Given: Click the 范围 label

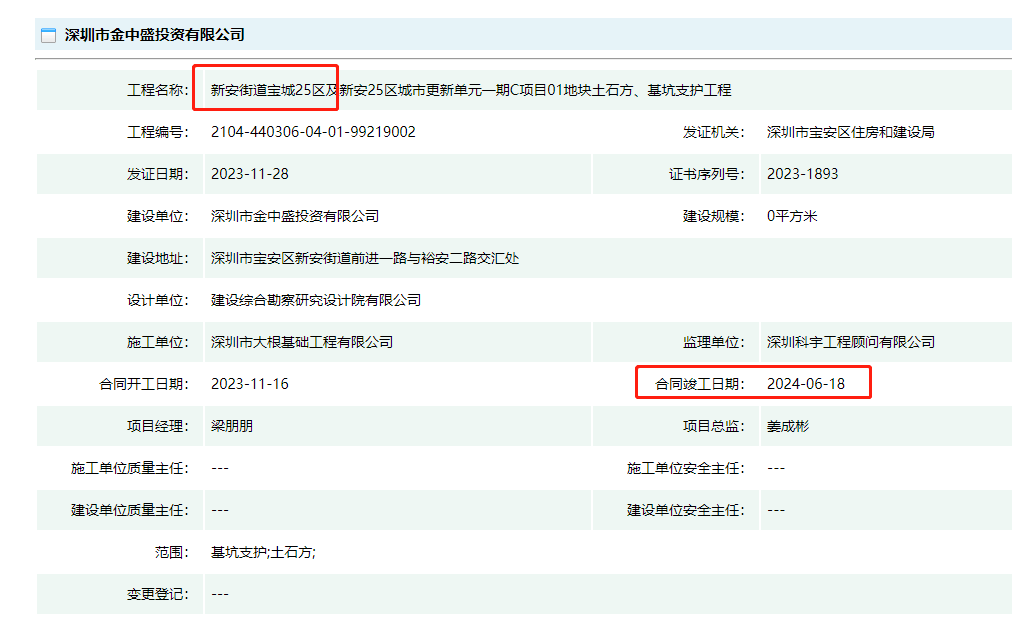Looking at the screenshot, I should 172,552.
